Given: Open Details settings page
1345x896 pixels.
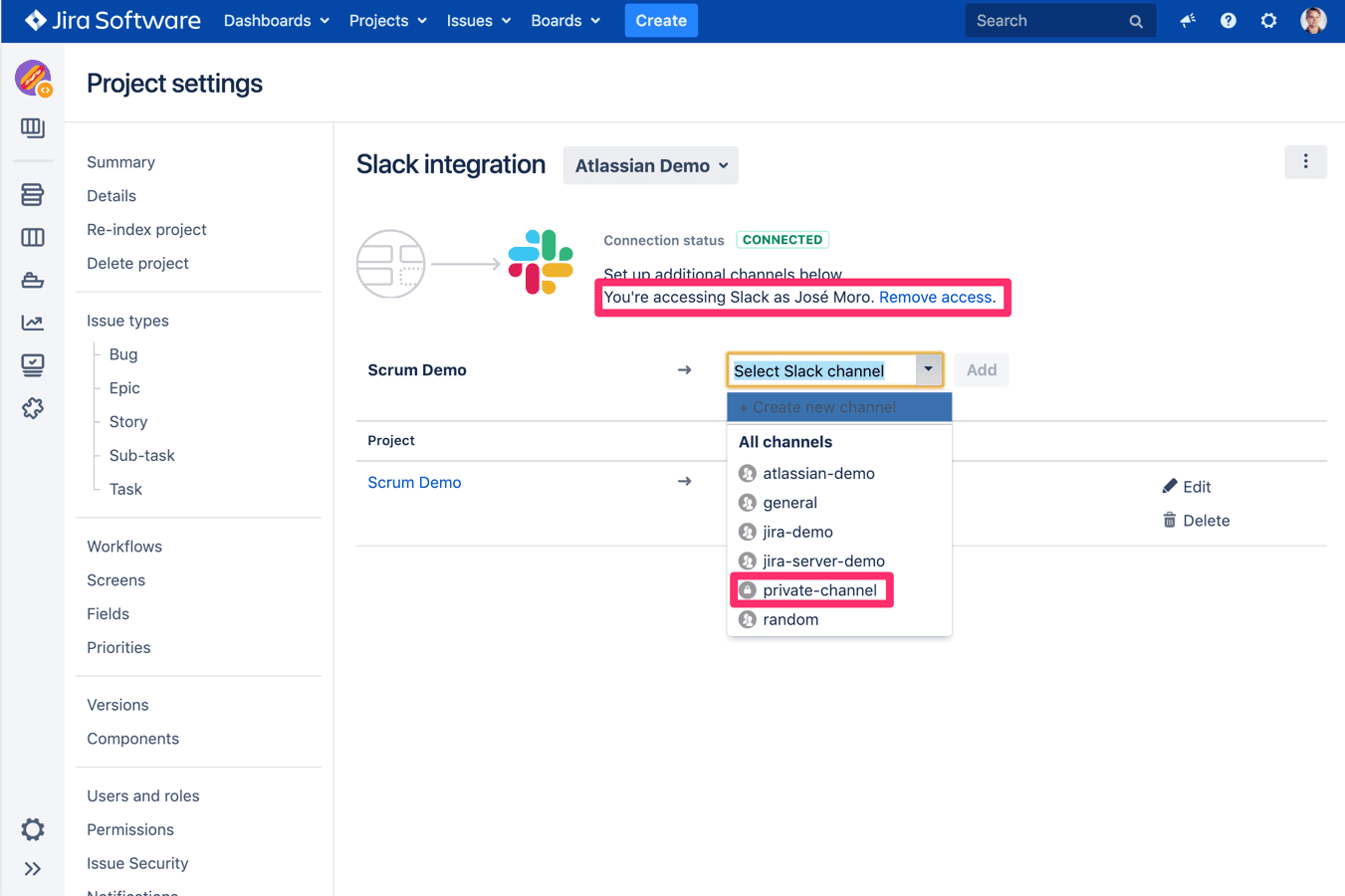Looking at the screenshot, I should coord(112,196).
